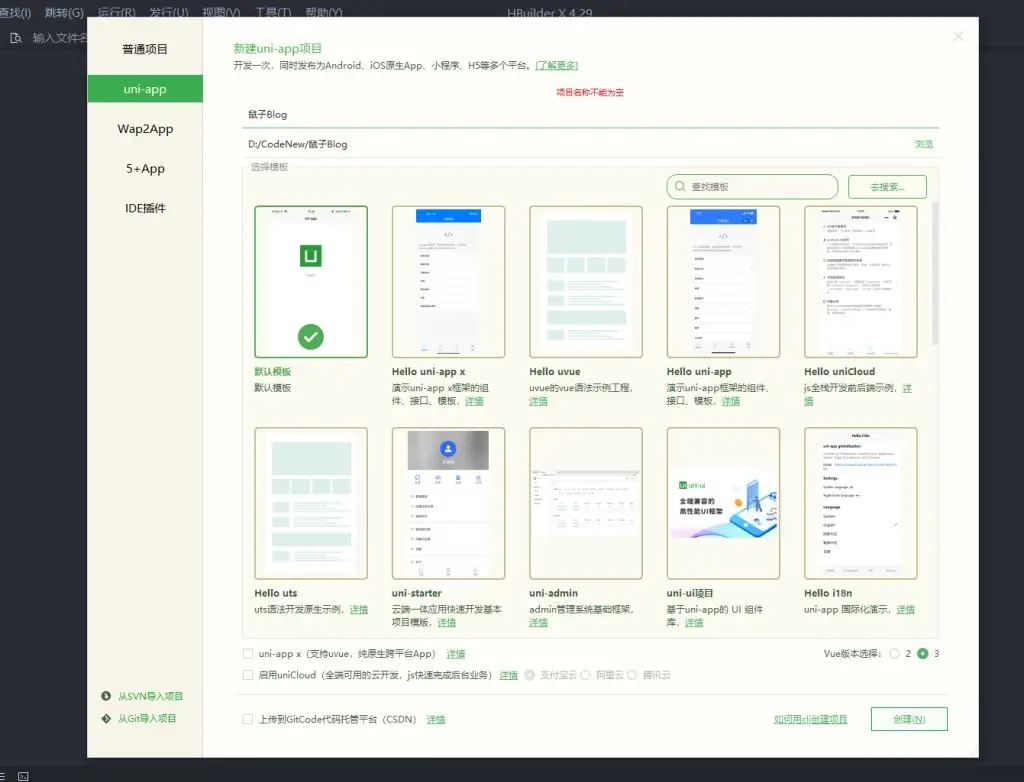Image resolution: width=1024 pixels, height=782 pixels.
Task: Select Vue version 2 radio button
Action: (895, 653)
